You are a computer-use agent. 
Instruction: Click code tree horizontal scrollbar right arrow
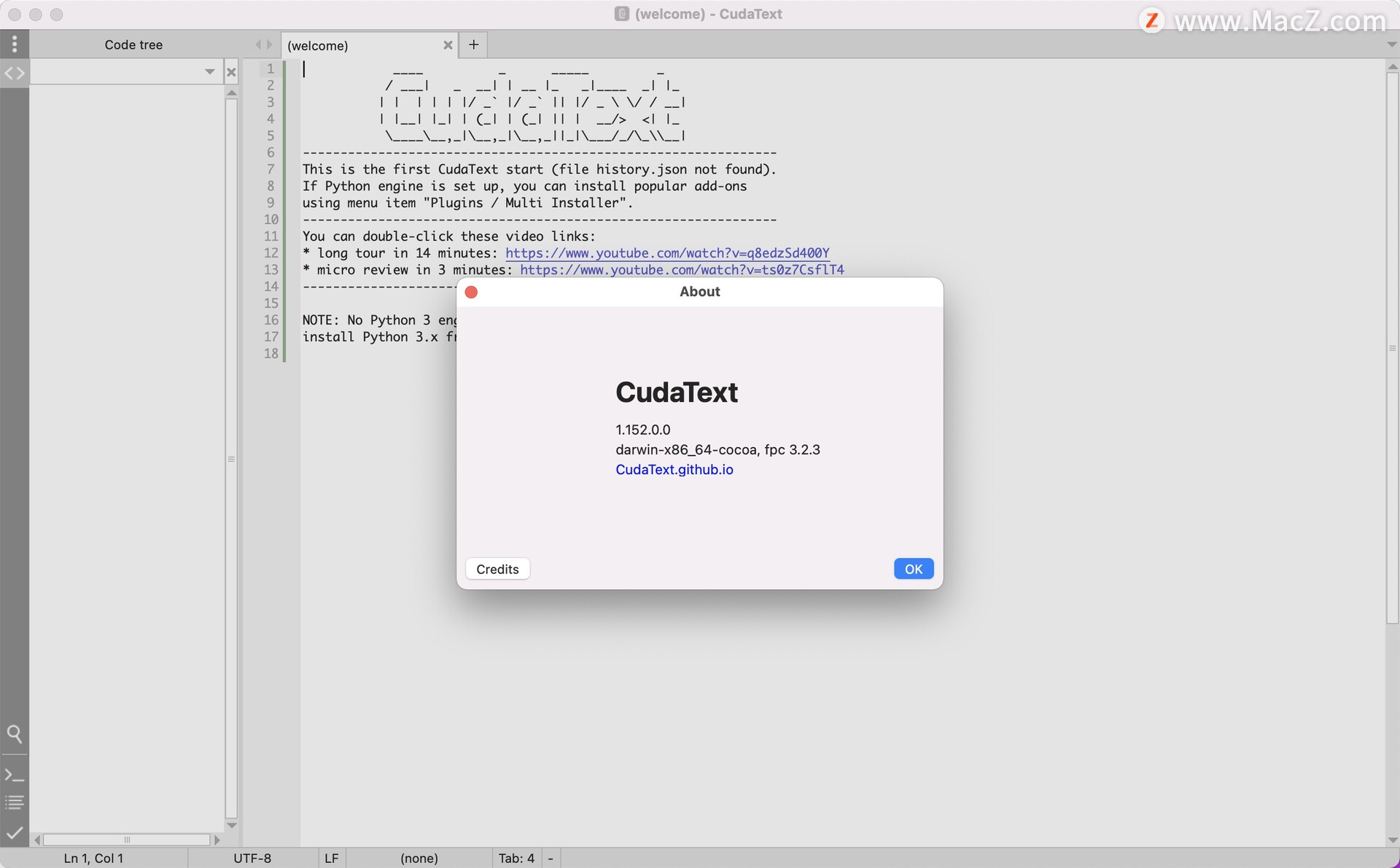point(217,840)
